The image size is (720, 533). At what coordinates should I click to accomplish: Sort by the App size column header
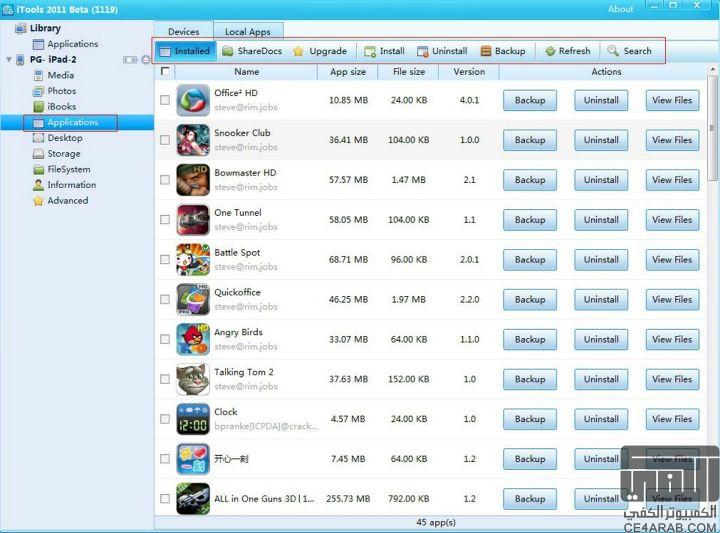[348, 72]
